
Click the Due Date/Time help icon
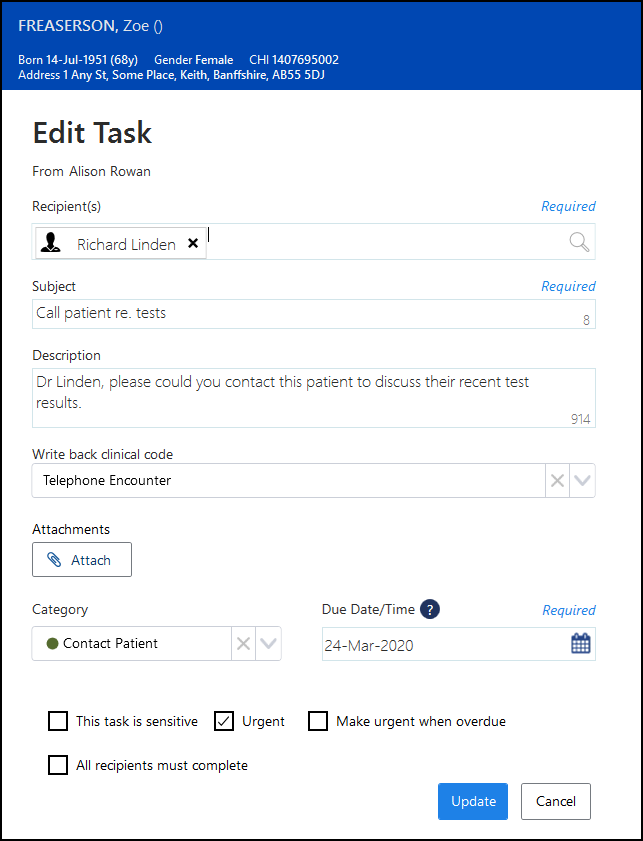430,609
